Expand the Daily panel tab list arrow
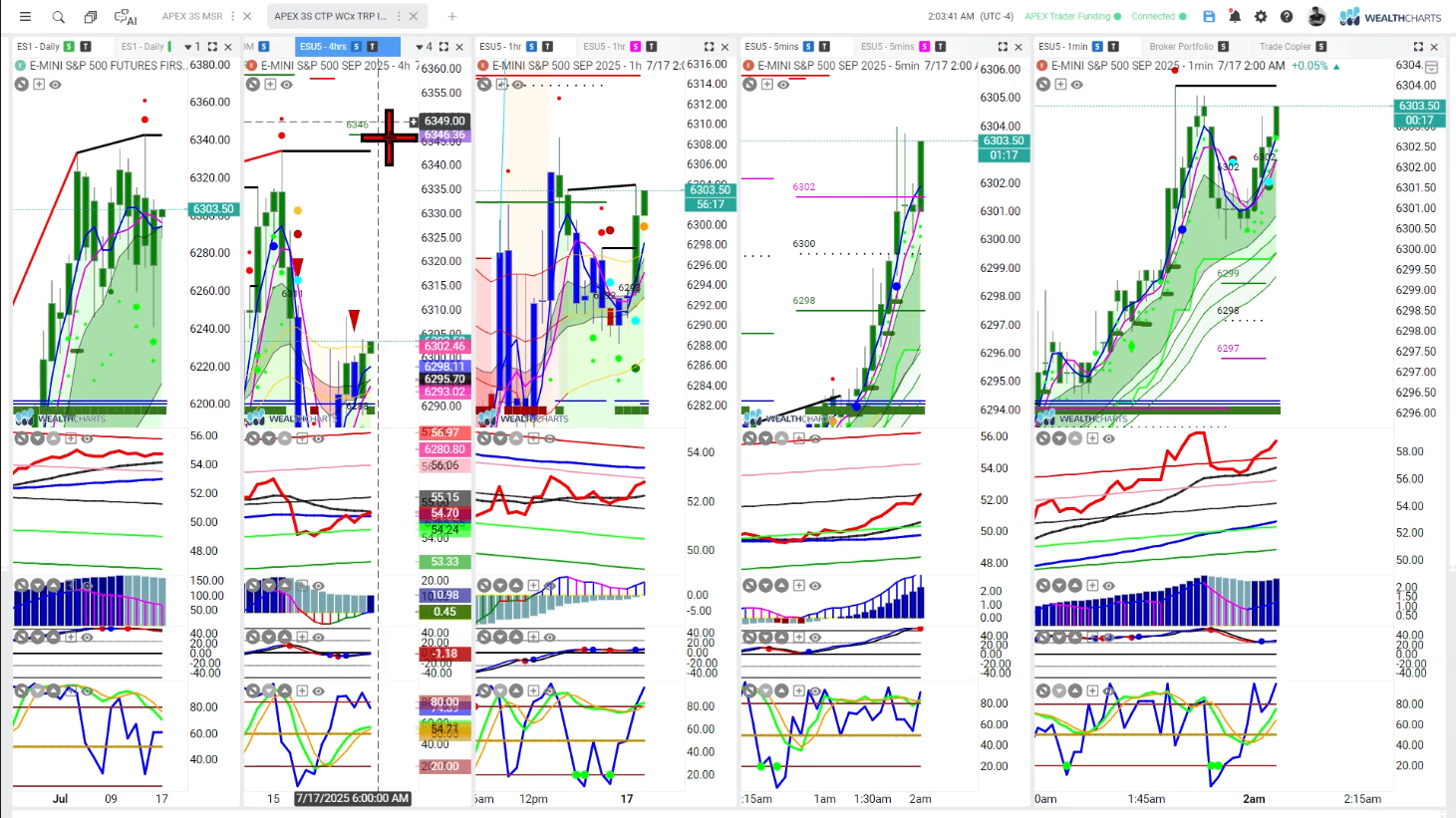 [x=187, y=47]
